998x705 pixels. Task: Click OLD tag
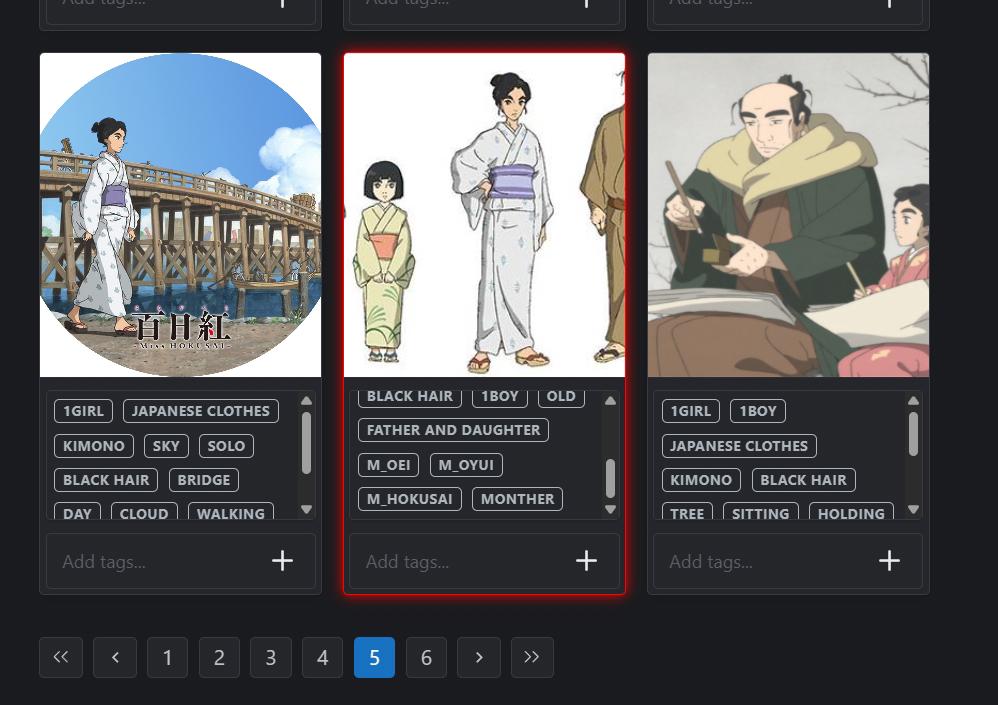coord(561,398)
